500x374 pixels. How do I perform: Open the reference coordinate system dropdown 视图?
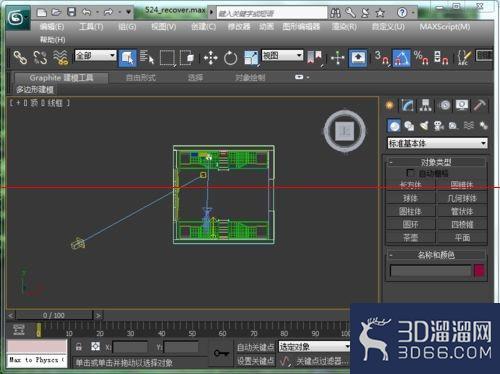tap(282, 55)
